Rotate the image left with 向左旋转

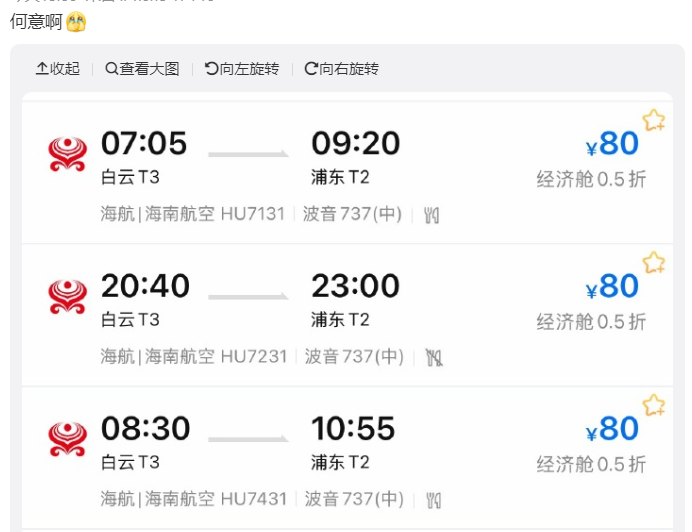coord(242,69)
